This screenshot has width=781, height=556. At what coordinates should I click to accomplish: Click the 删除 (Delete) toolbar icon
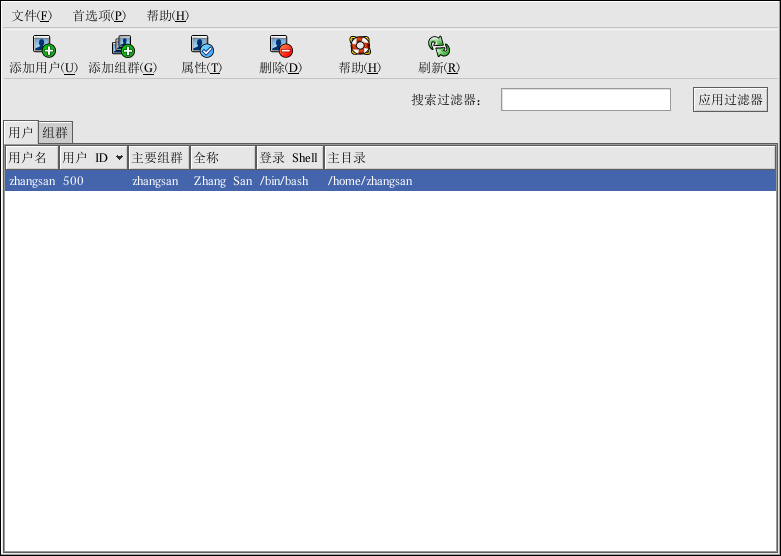280,46
